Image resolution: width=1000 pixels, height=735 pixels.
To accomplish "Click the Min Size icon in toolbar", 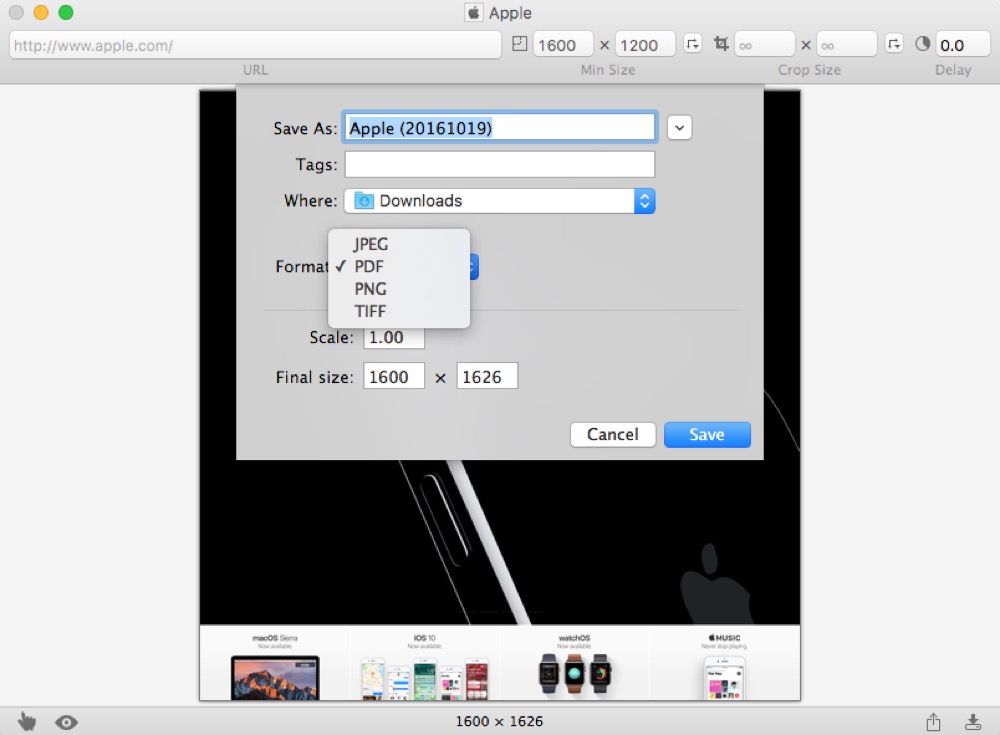I will (x=519, y=45).
